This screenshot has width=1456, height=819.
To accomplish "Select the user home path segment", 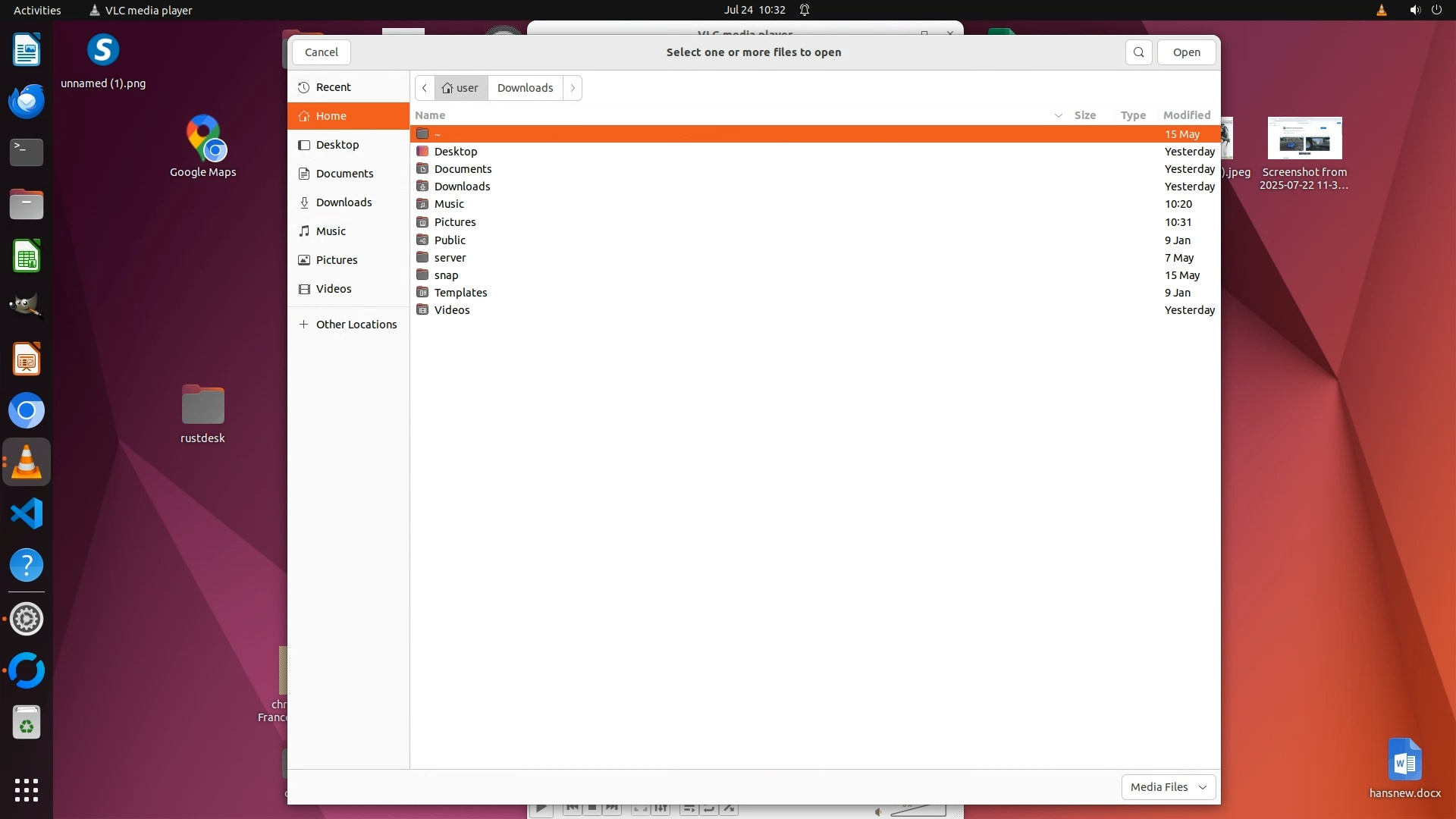I will (x=461, y=88).
